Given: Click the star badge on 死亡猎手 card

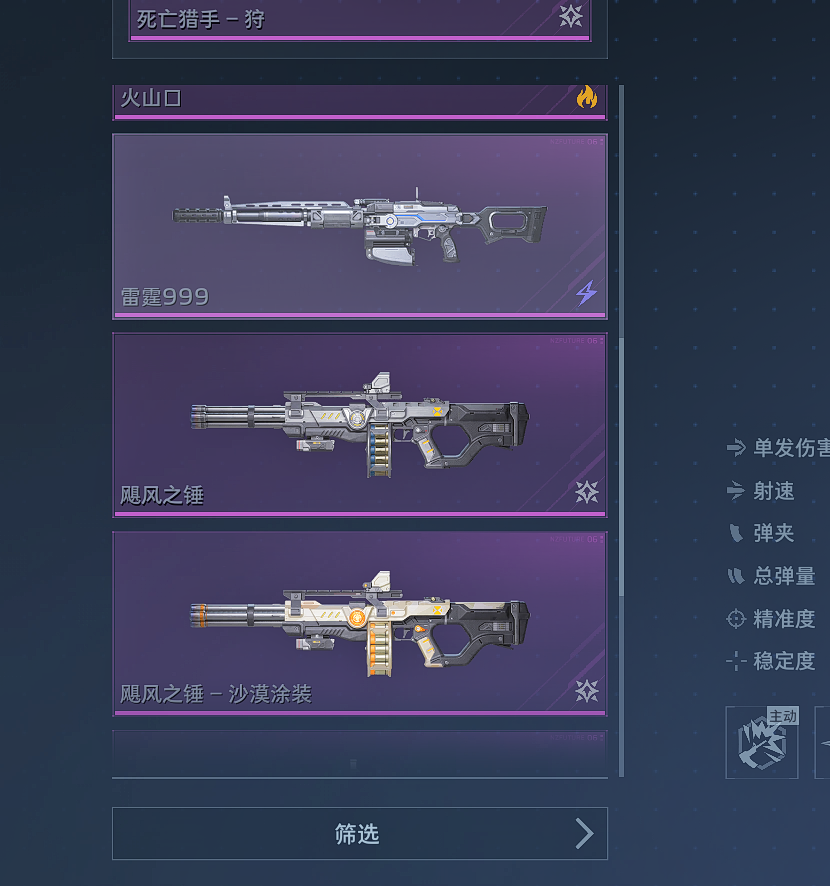Looking at the screenshot, I should pos(571,16).
